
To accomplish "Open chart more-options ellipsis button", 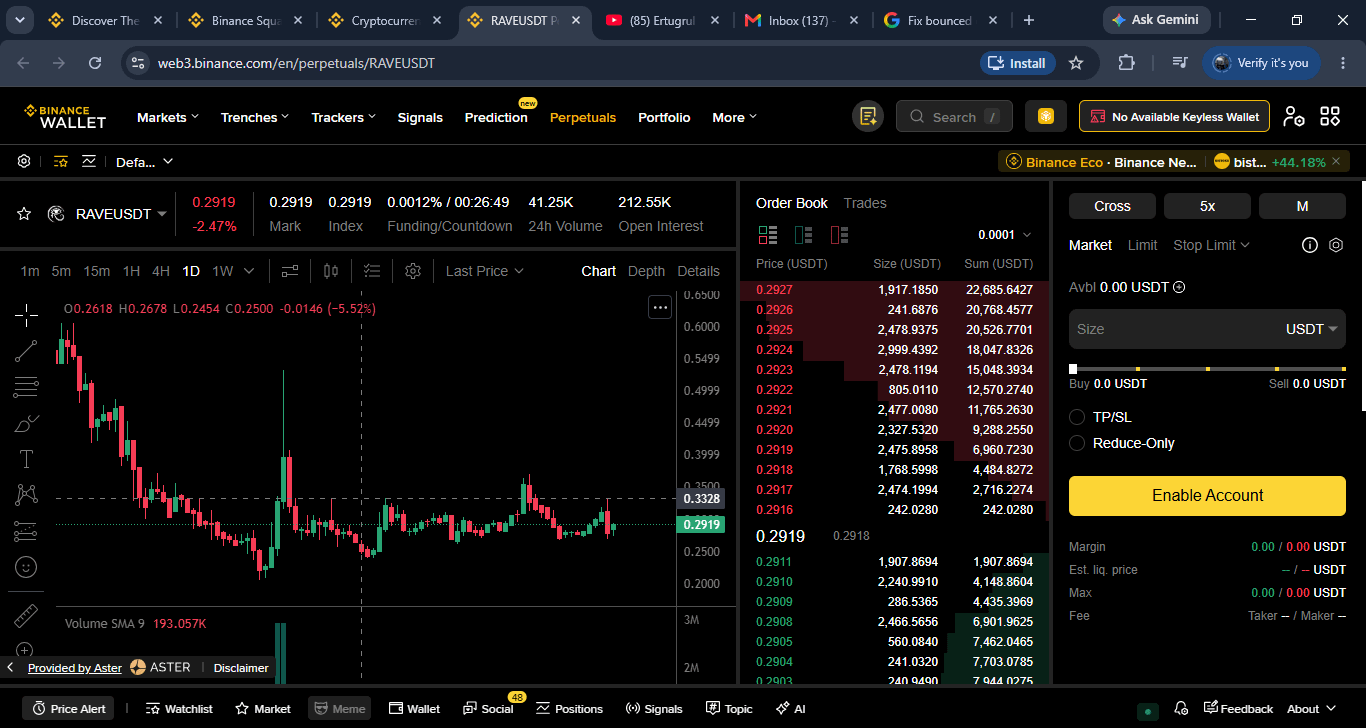I will pyautogui.click(x=660, y=308).
